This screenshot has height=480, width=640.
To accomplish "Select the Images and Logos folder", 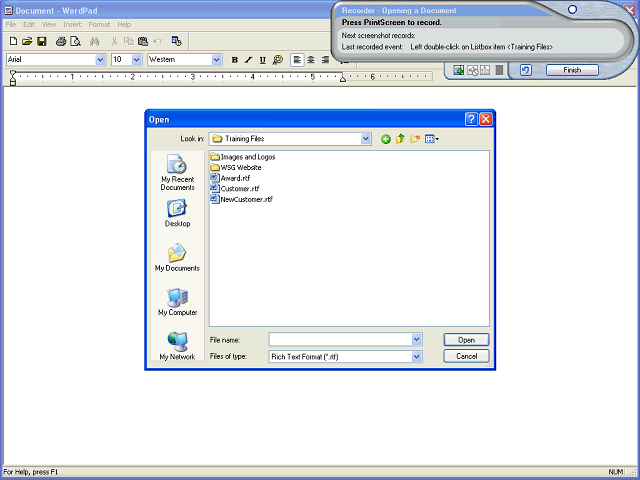I will point(243,157).
